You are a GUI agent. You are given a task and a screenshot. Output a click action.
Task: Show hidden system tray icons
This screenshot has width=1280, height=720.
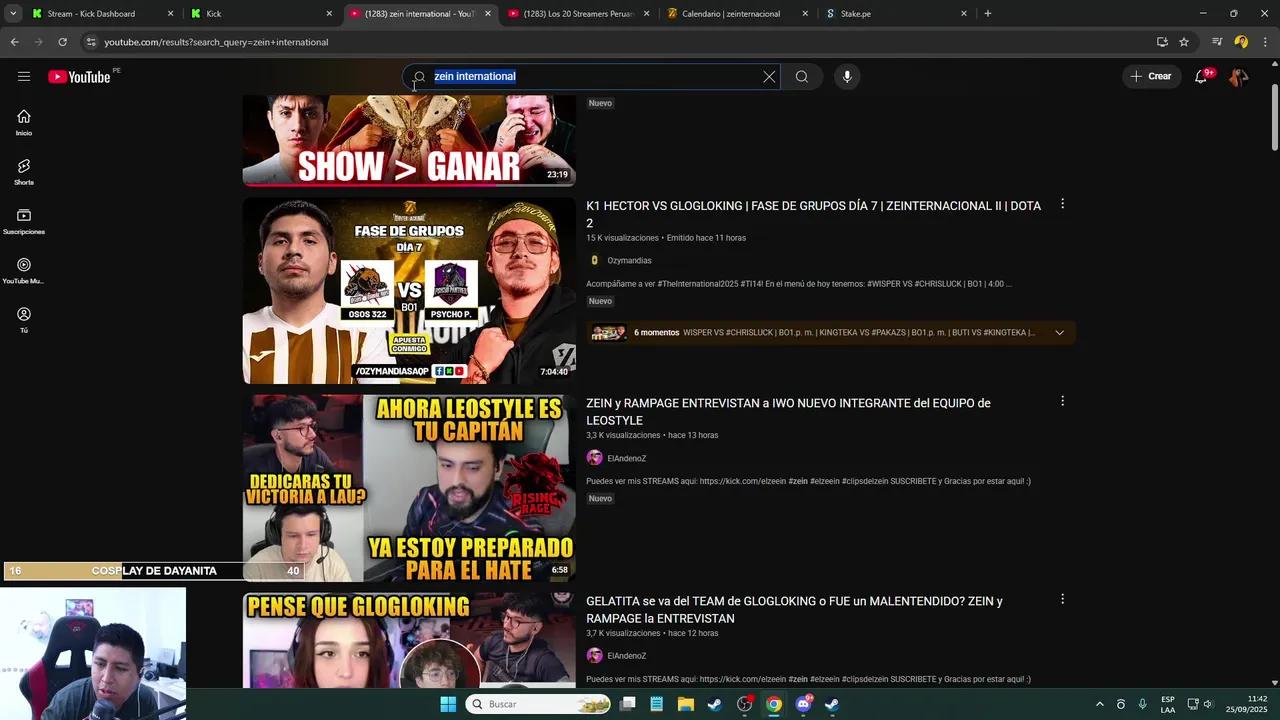tap(1100, 704)
